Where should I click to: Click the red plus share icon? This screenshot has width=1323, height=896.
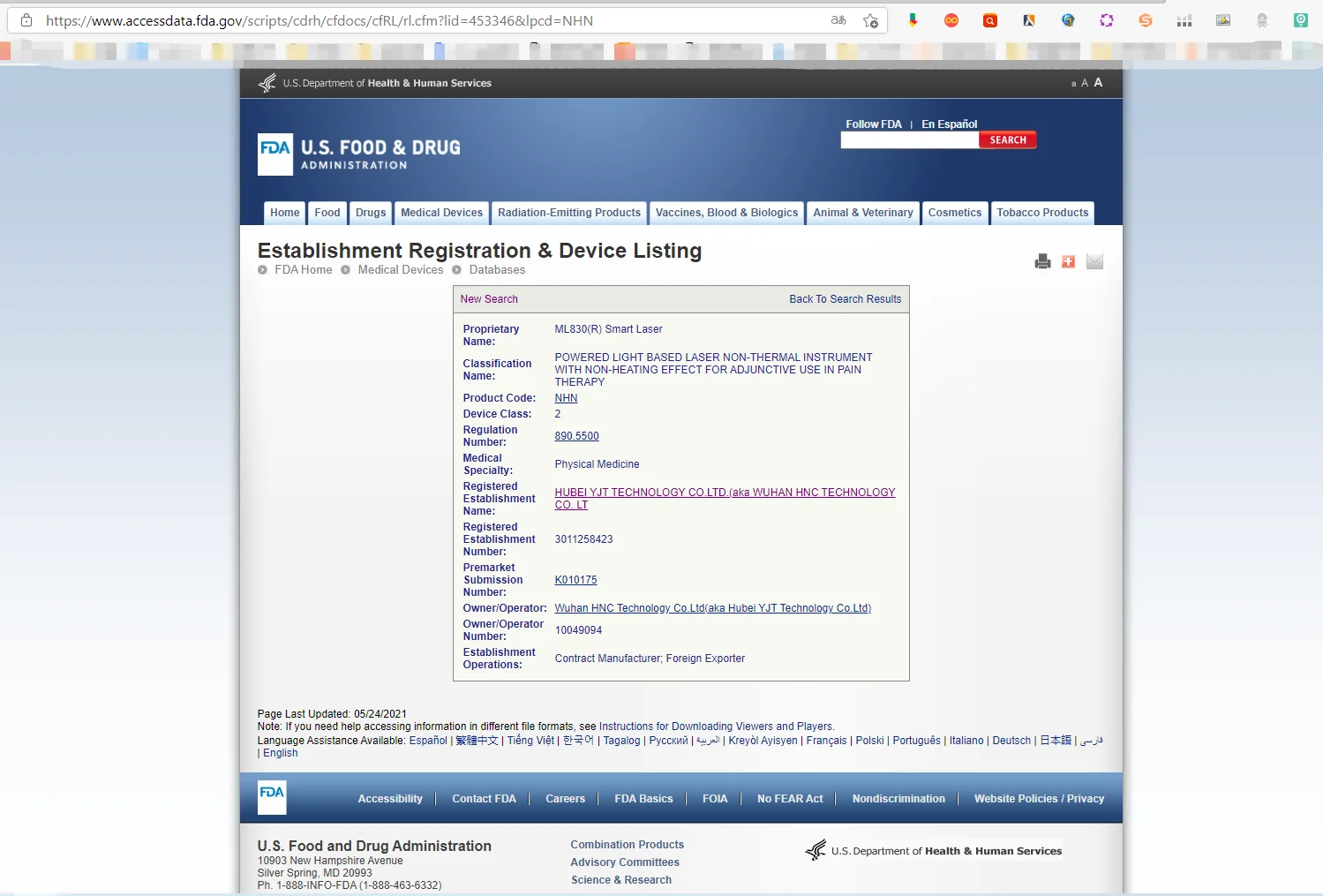1068,261
